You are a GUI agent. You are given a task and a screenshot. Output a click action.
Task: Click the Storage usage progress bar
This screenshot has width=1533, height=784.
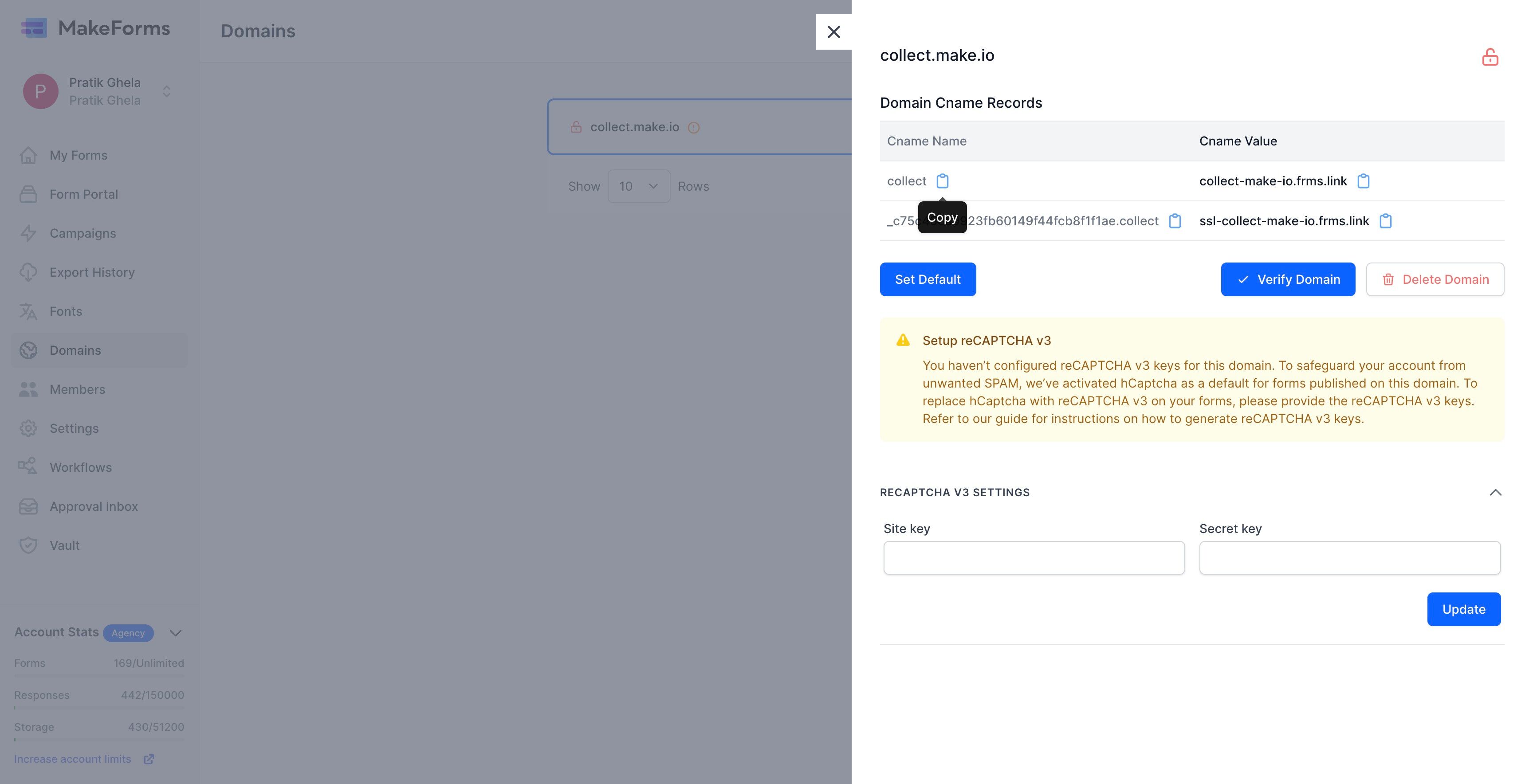coord(99,739)
